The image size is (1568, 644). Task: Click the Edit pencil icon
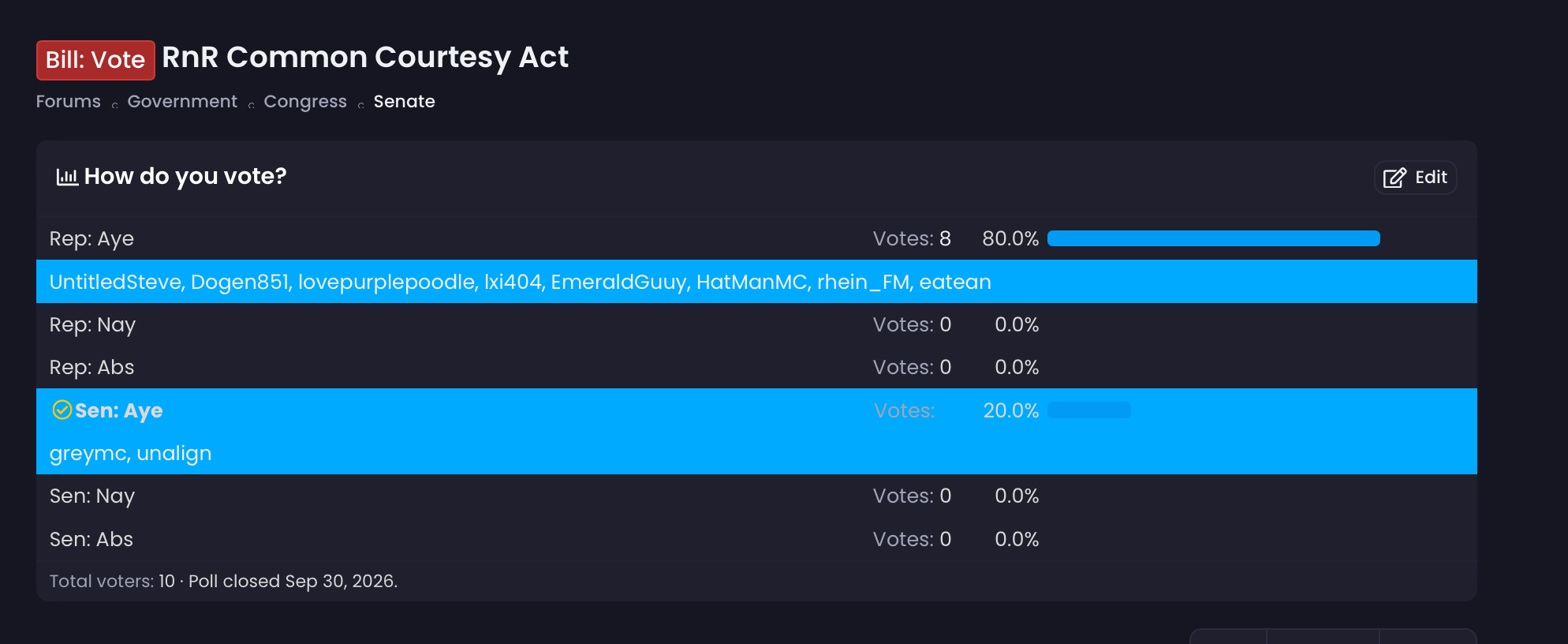[1394, 178]
